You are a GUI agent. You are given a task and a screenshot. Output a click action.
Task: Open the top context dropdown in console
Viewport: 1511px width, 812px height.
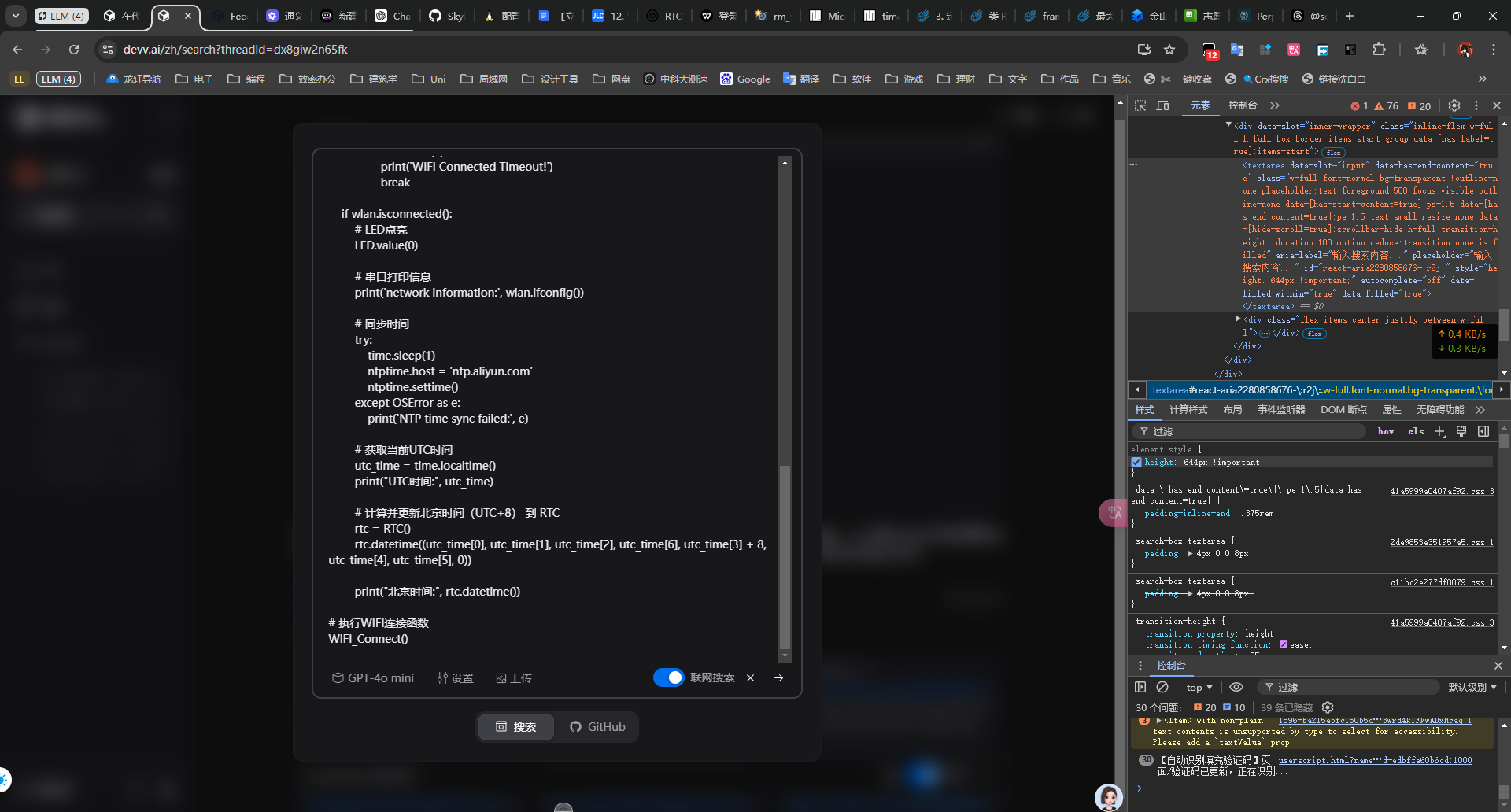click(1199, 687)
